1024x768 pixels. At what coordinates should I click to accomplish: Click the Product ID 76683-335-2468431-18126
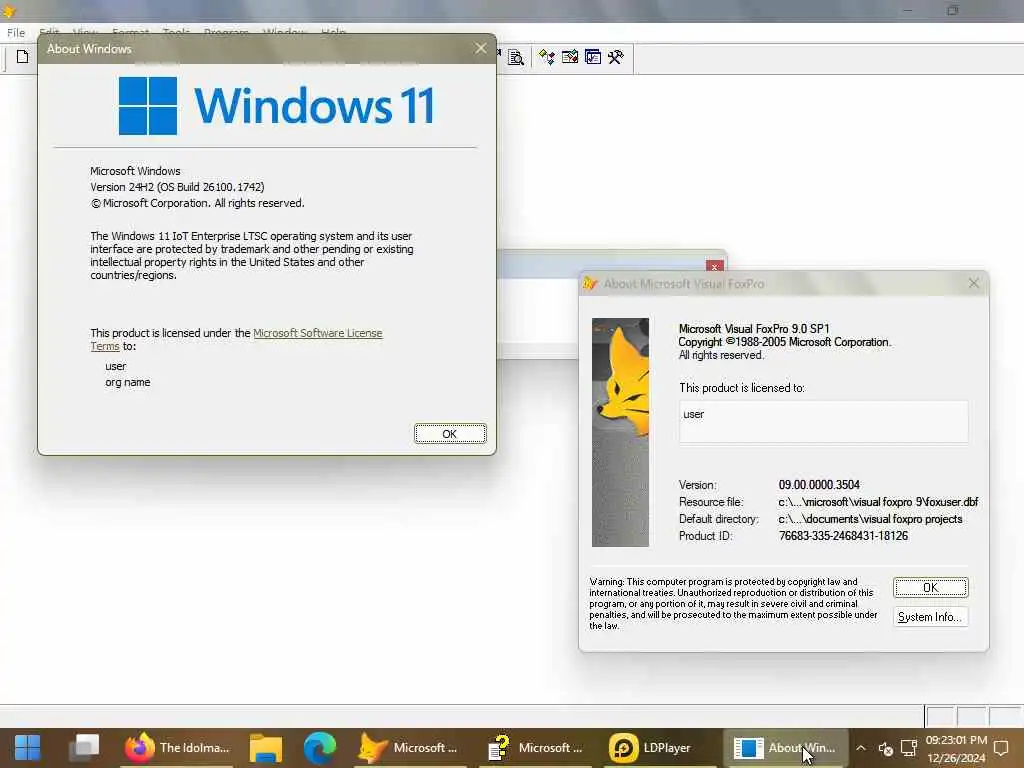pyautogui.click(x=843, y=536)
